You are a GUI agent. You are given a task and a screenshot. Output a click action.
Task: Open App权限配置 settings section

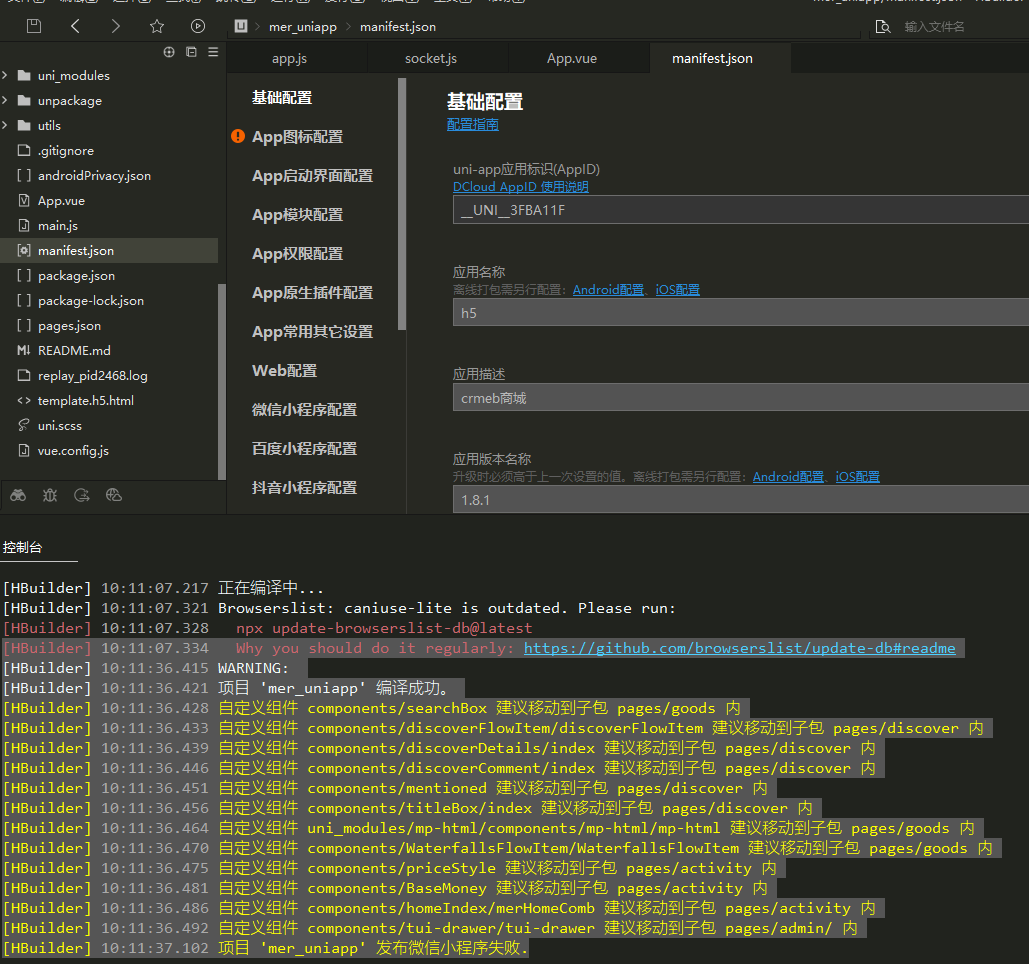(297, 254)
